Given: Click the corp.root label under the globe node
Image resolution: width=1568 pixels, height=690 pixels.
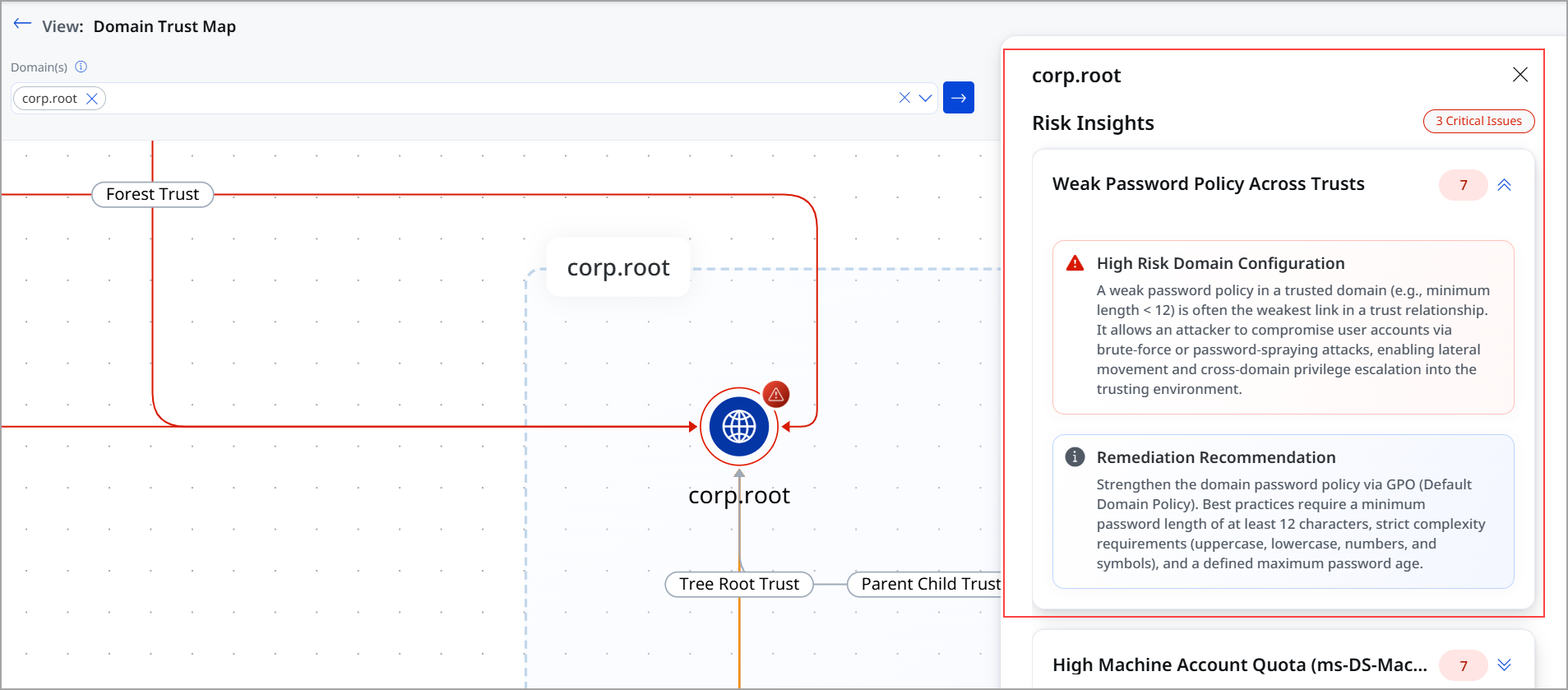Looking at the screenshot, I should [738, 495].
